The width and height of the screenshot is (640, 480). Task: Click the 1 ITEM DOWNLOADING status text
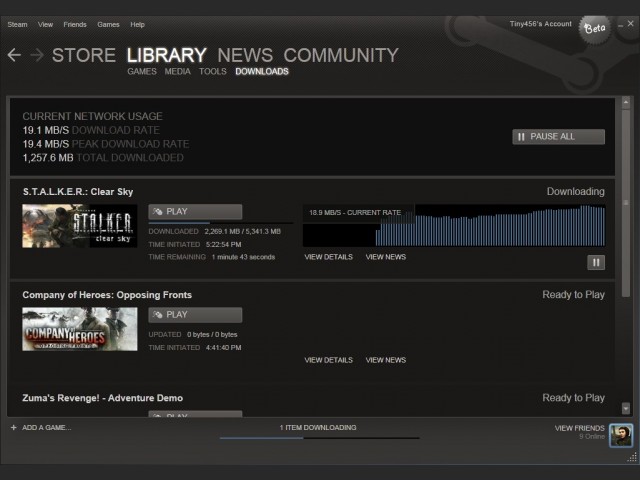point(318,427)
